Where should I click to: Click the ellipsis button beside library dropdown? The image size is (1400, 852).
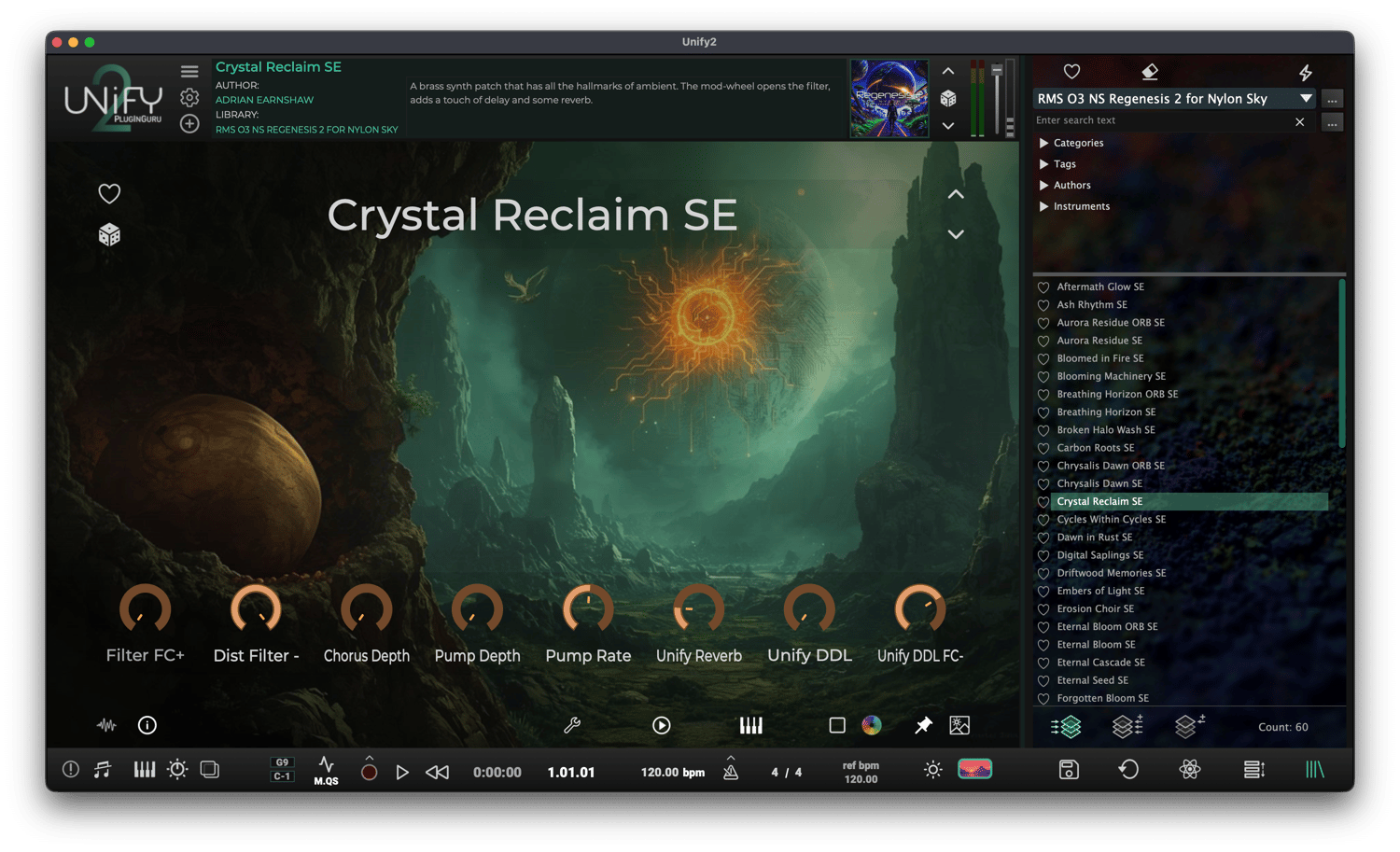1332,99
